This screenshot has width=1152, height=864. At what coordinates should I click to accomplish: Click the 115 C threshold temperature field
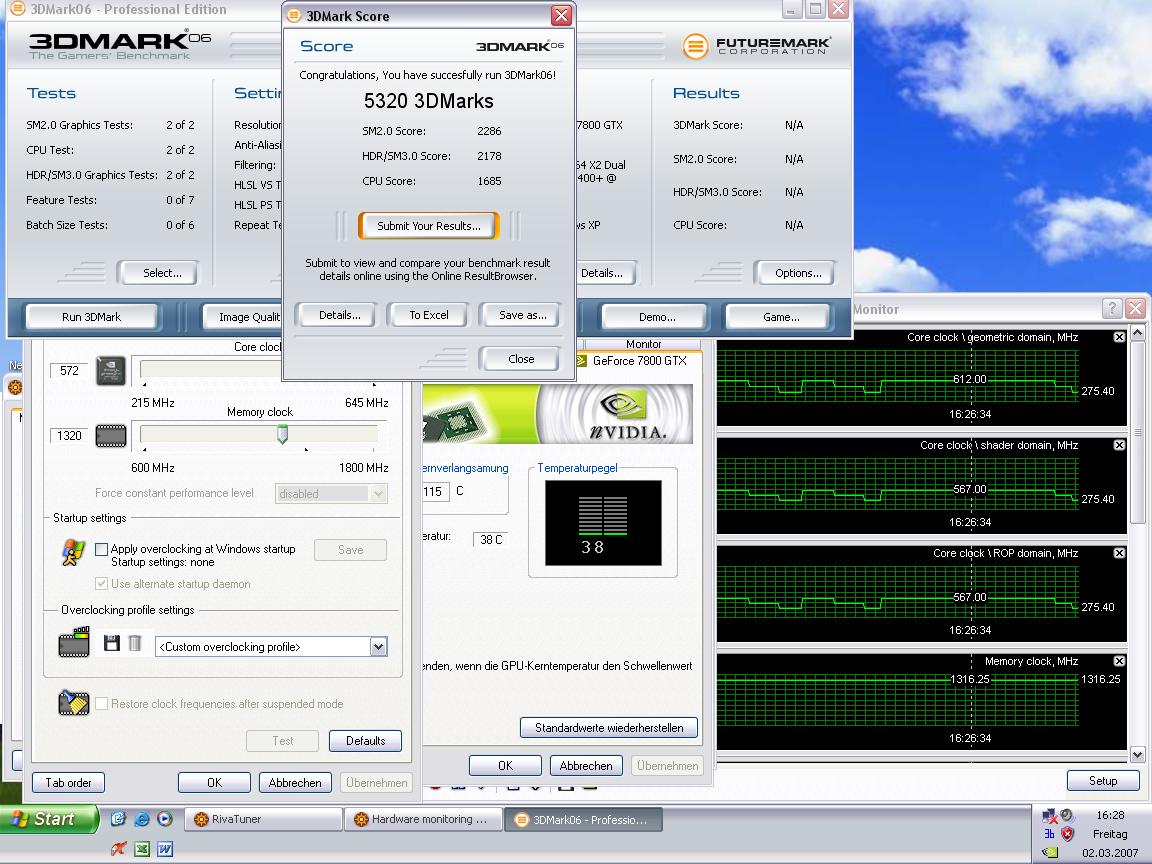coord(435,492)
